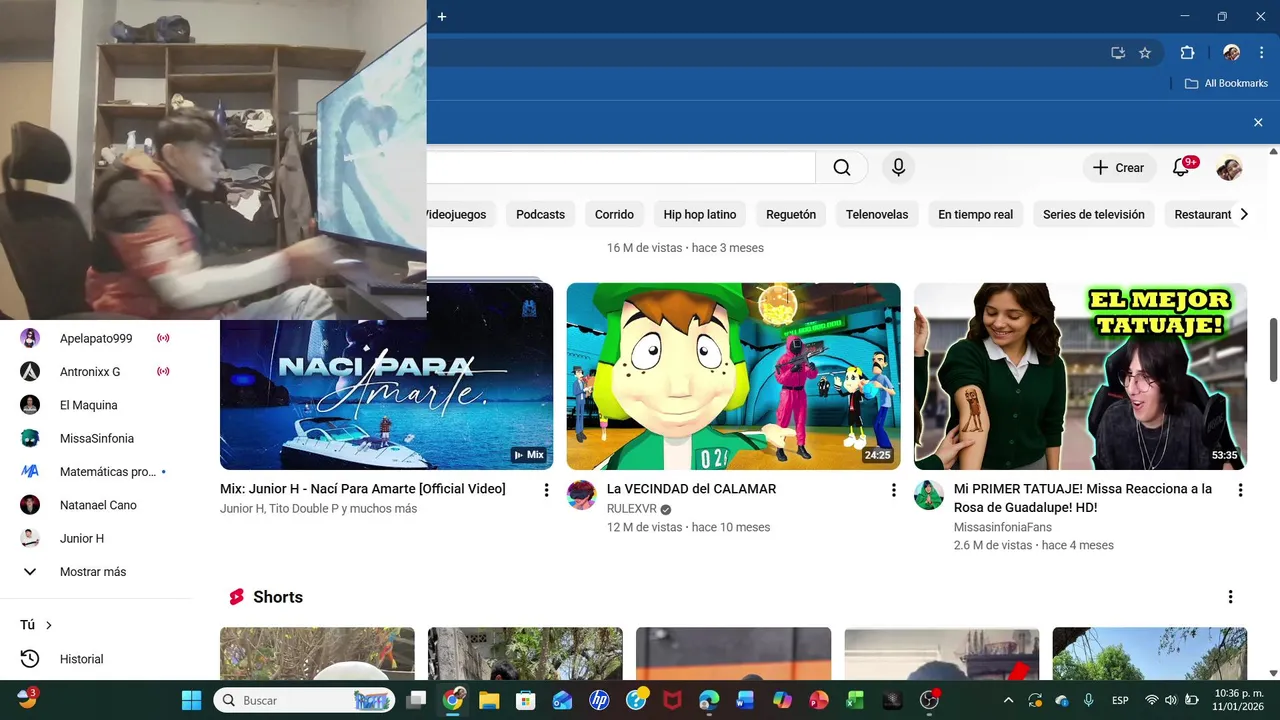The image size is (1280, 720).
Task: Open McAfee from taskbar
Action: point(672,700)
